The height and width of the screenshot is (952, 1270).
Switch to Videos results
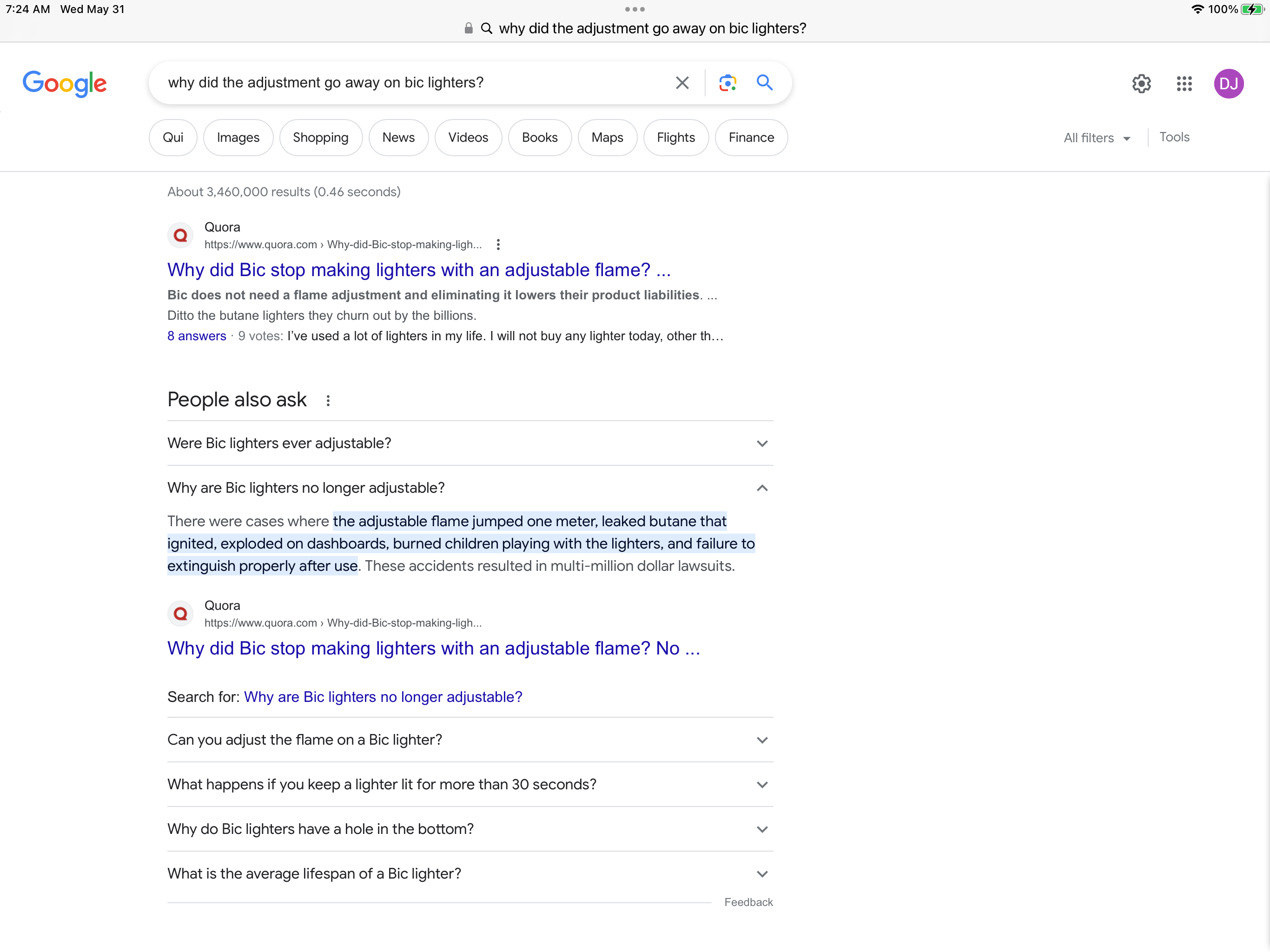[468, 138]
